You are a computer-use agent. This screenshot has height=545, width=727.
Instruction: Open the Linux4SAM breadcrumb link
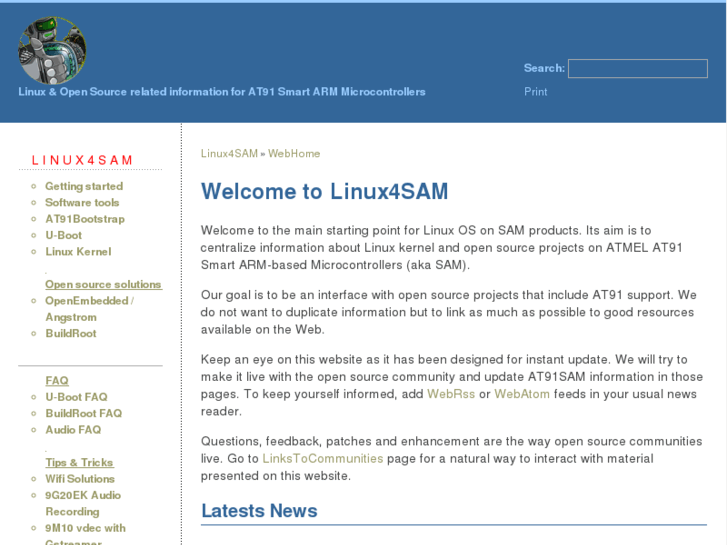pos(229,154)
